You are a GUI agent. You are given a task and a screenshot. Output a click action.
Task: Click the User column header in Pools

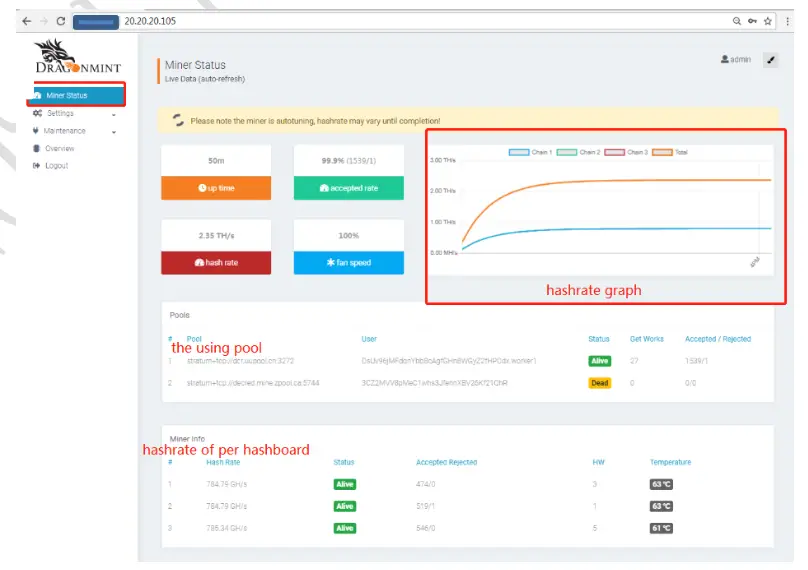[x=369, y=339]
